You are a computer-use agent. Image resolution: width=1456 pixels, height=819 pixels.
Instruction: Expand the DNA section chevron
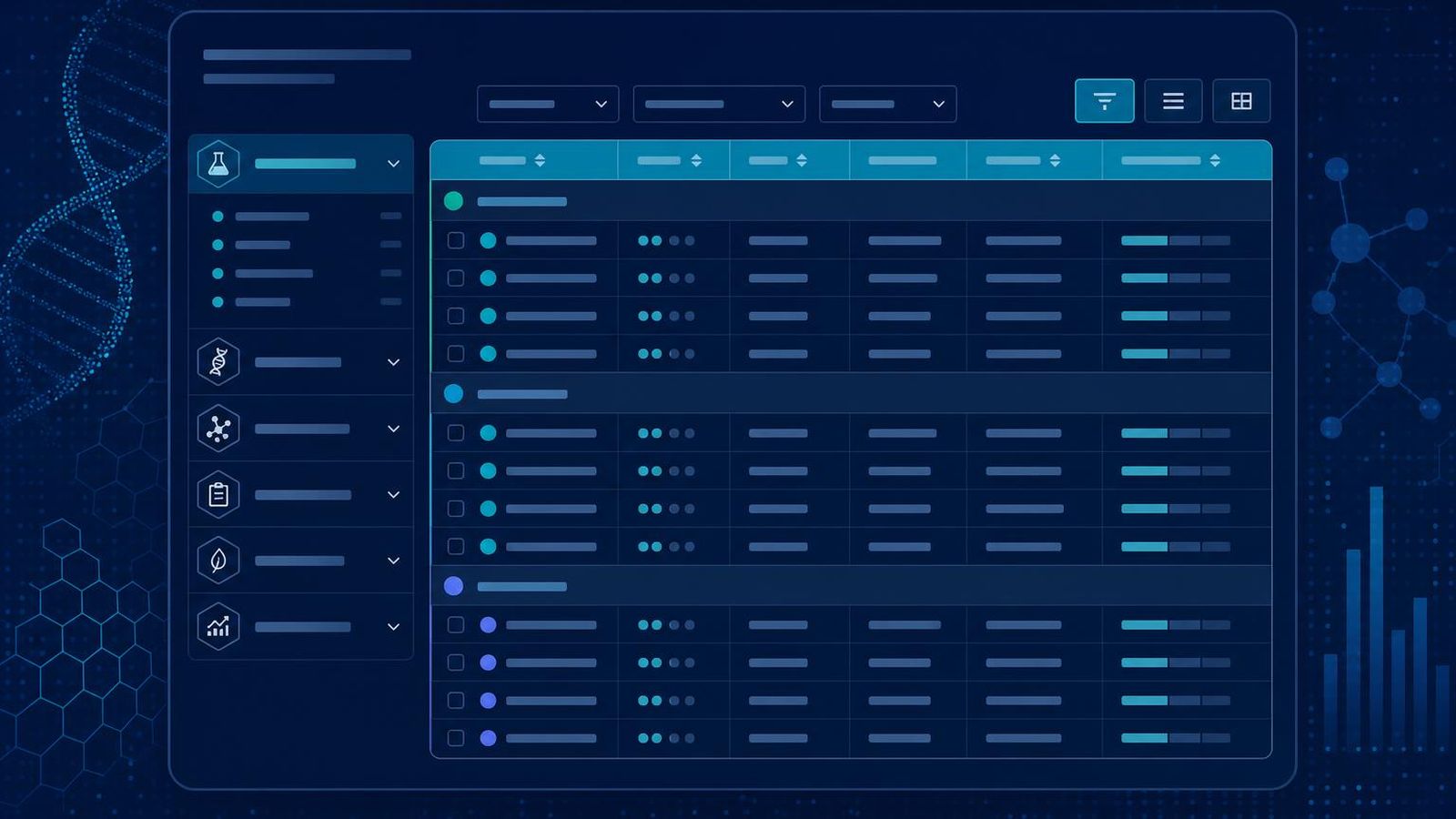coord(393,362)
